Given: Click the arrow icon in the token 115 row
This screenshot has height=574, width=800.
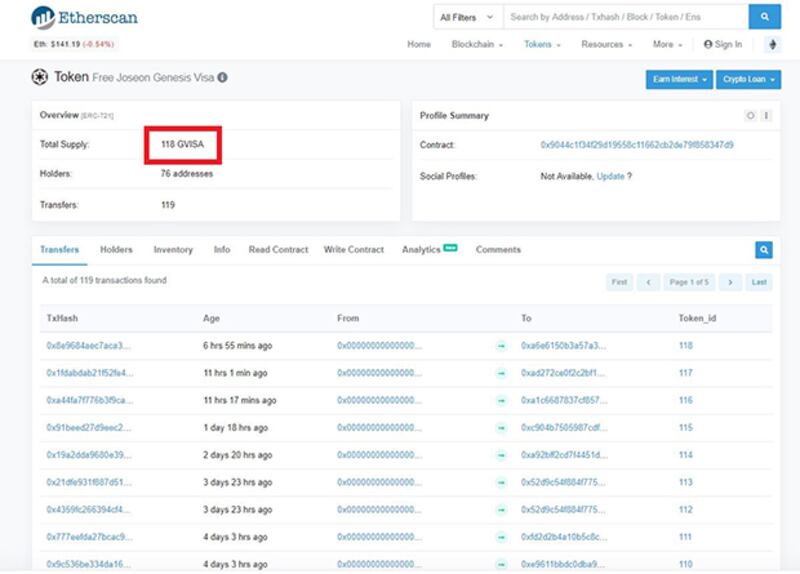Looking at the screenshot, I should [x=501, y=428].
